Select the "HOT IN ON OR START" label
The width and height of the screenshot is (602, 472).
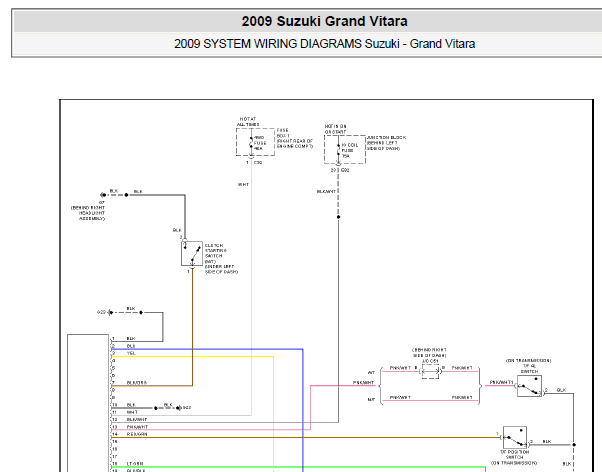tap(335, 129)
